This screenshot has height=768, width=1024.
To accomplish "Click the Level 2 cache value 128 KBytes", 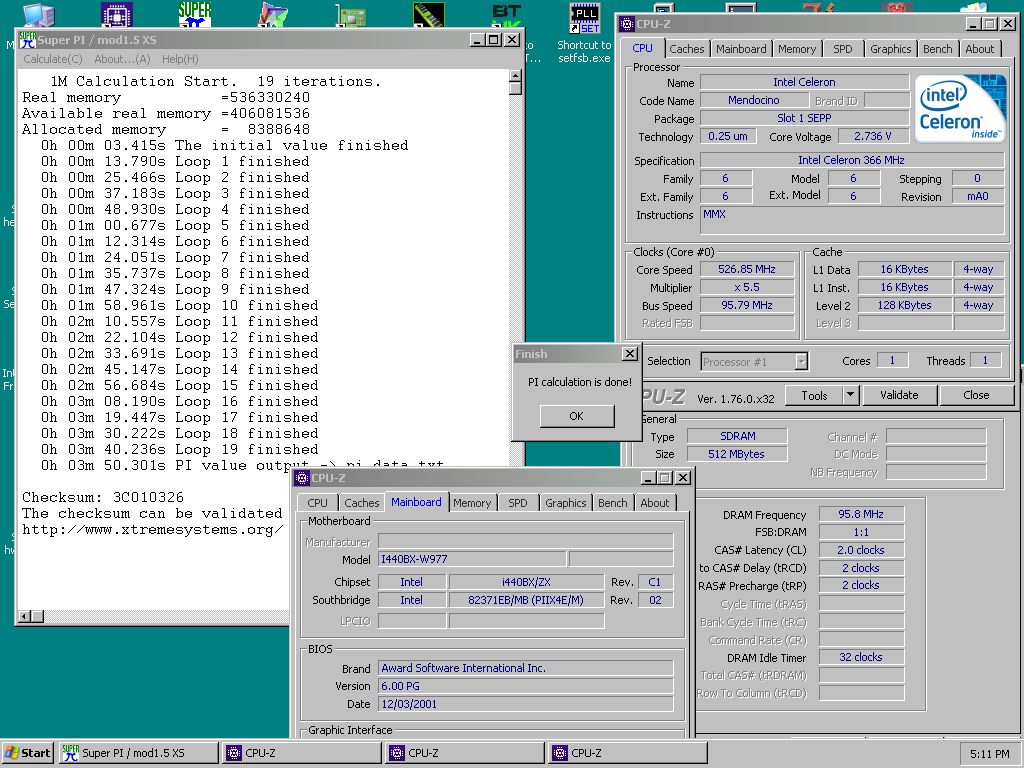I will pos(904,305).
